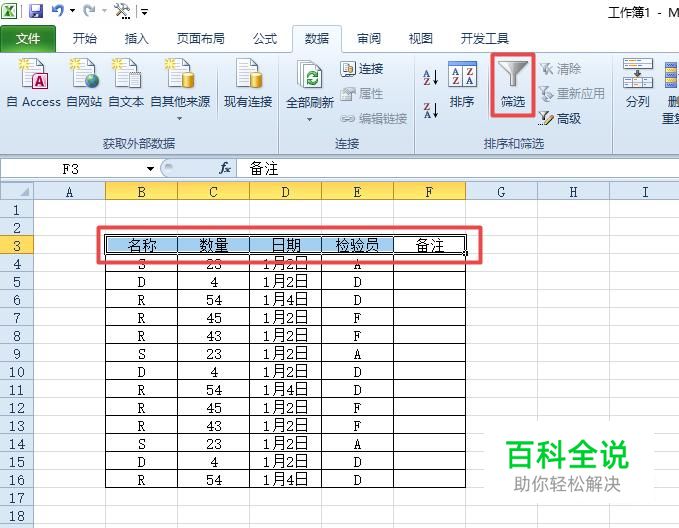Viewport: 679px width, 528px height.
Task: Import data from website (自网站)
Action: click(x=84, y=83)
